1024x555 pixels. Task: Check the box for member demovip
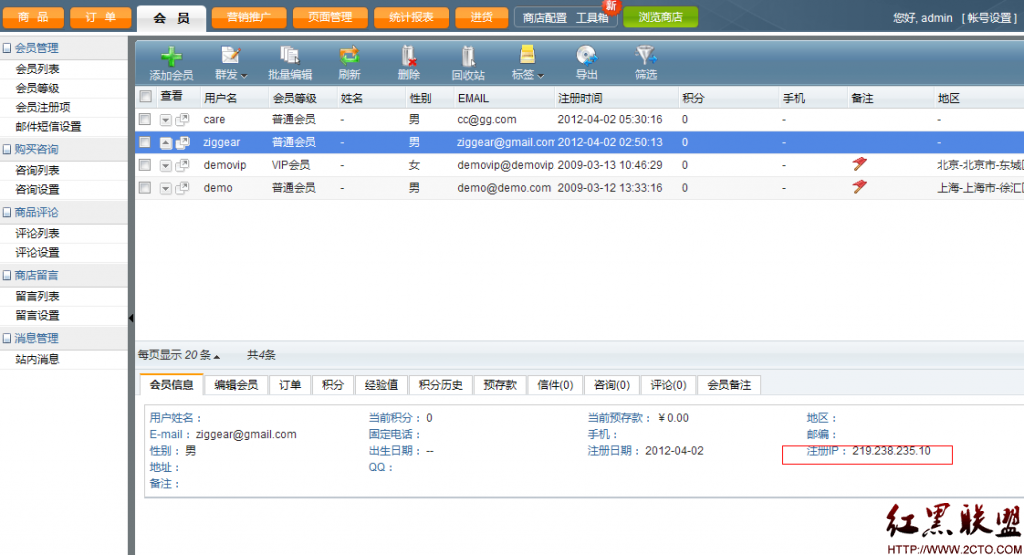[x=145, y=165]
